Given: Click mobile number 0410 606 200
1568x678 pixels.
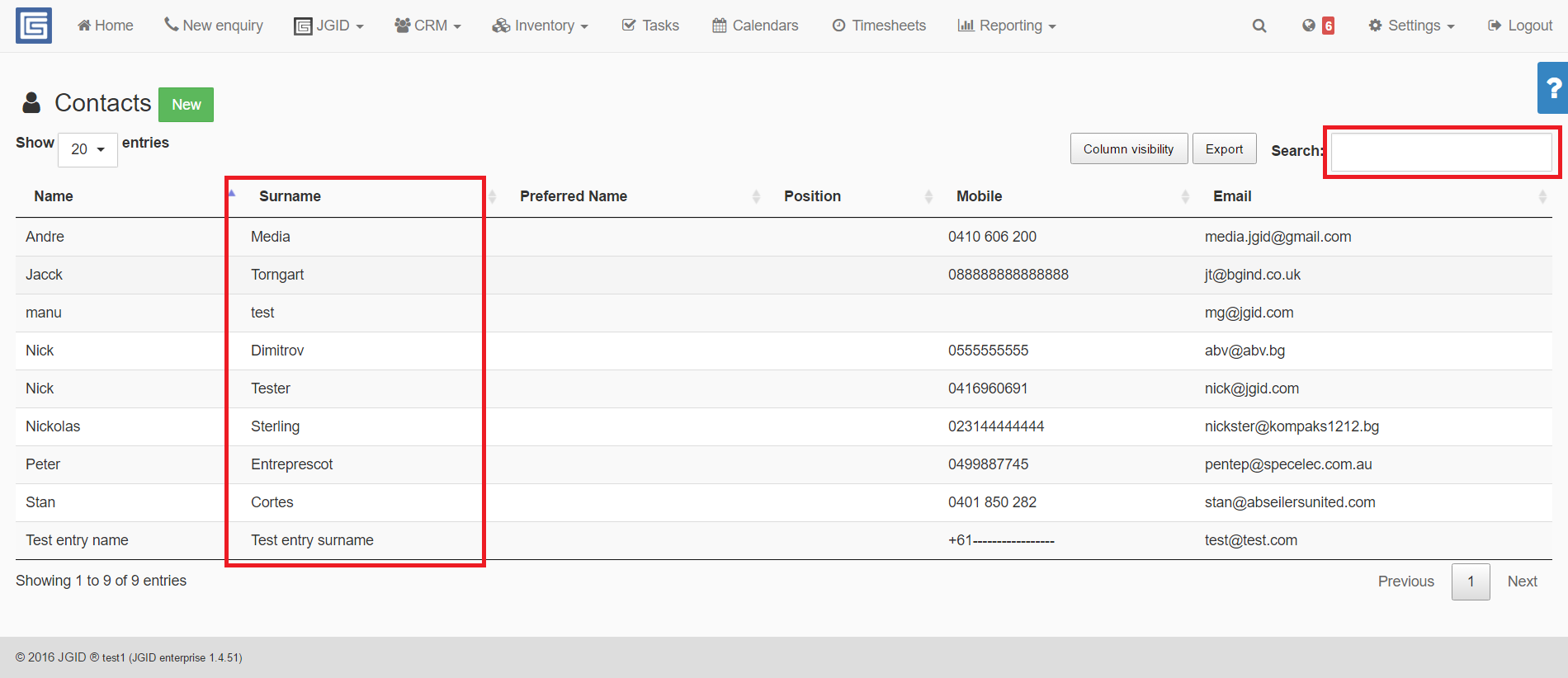Looking at the screenshot, I should (x=992, y=237).
